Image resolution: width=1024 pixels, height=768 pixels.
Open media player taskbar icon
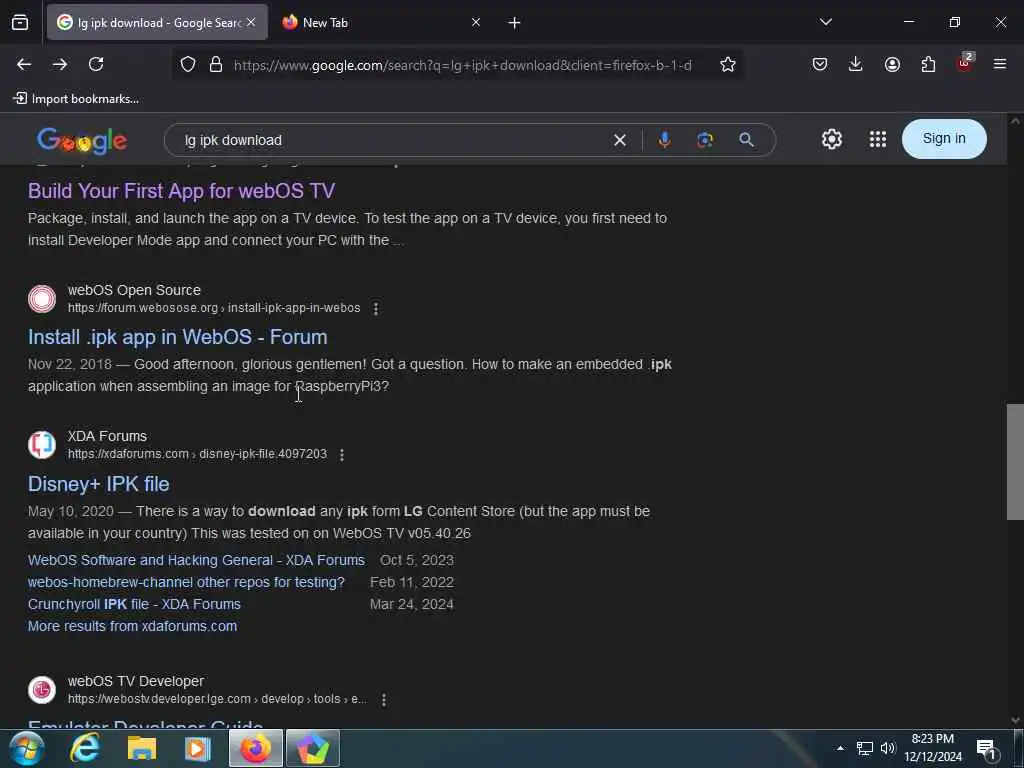click(x=198, y=748)
